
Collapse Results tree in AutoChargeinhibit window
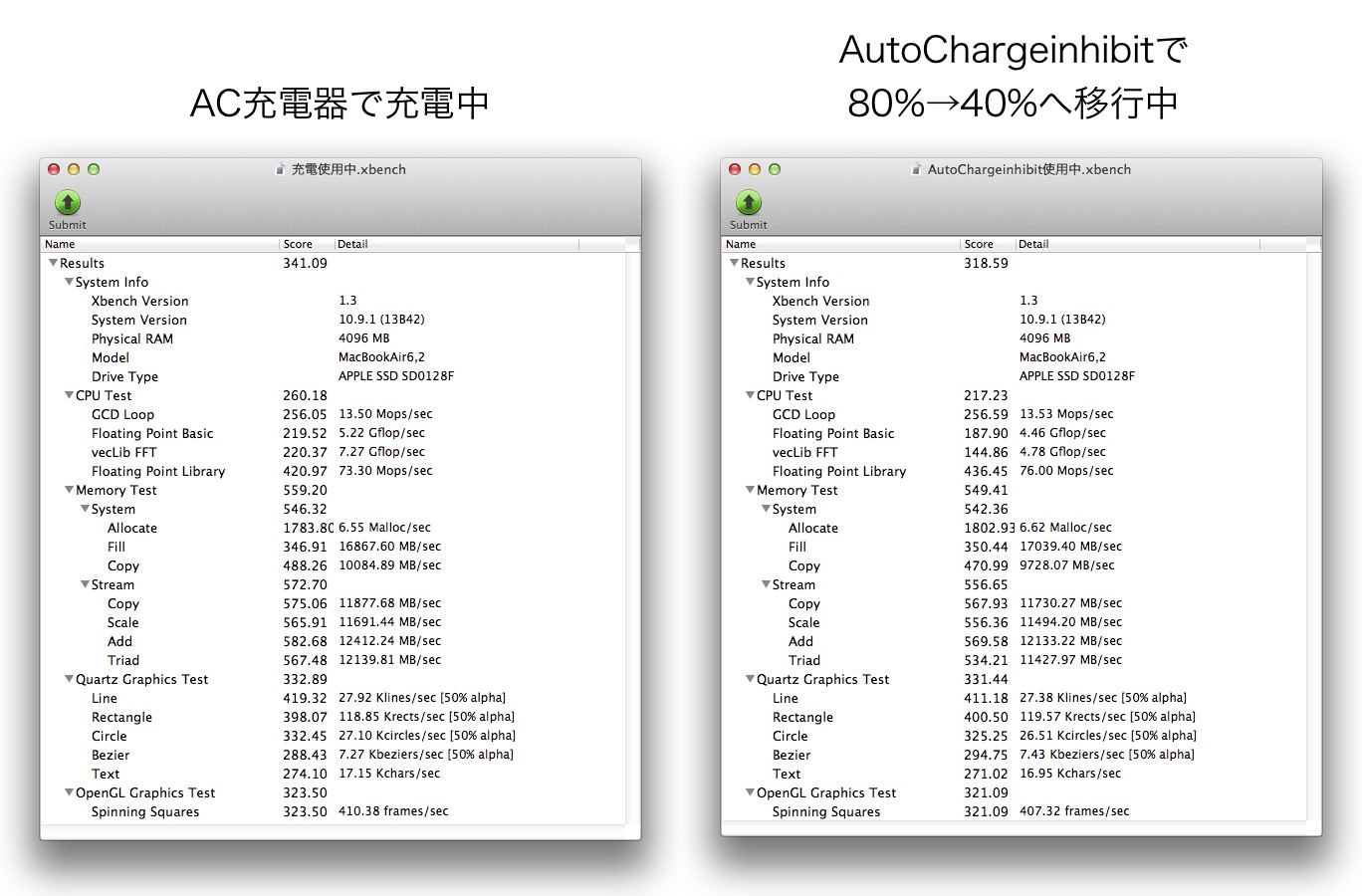(x=734, y=263)
